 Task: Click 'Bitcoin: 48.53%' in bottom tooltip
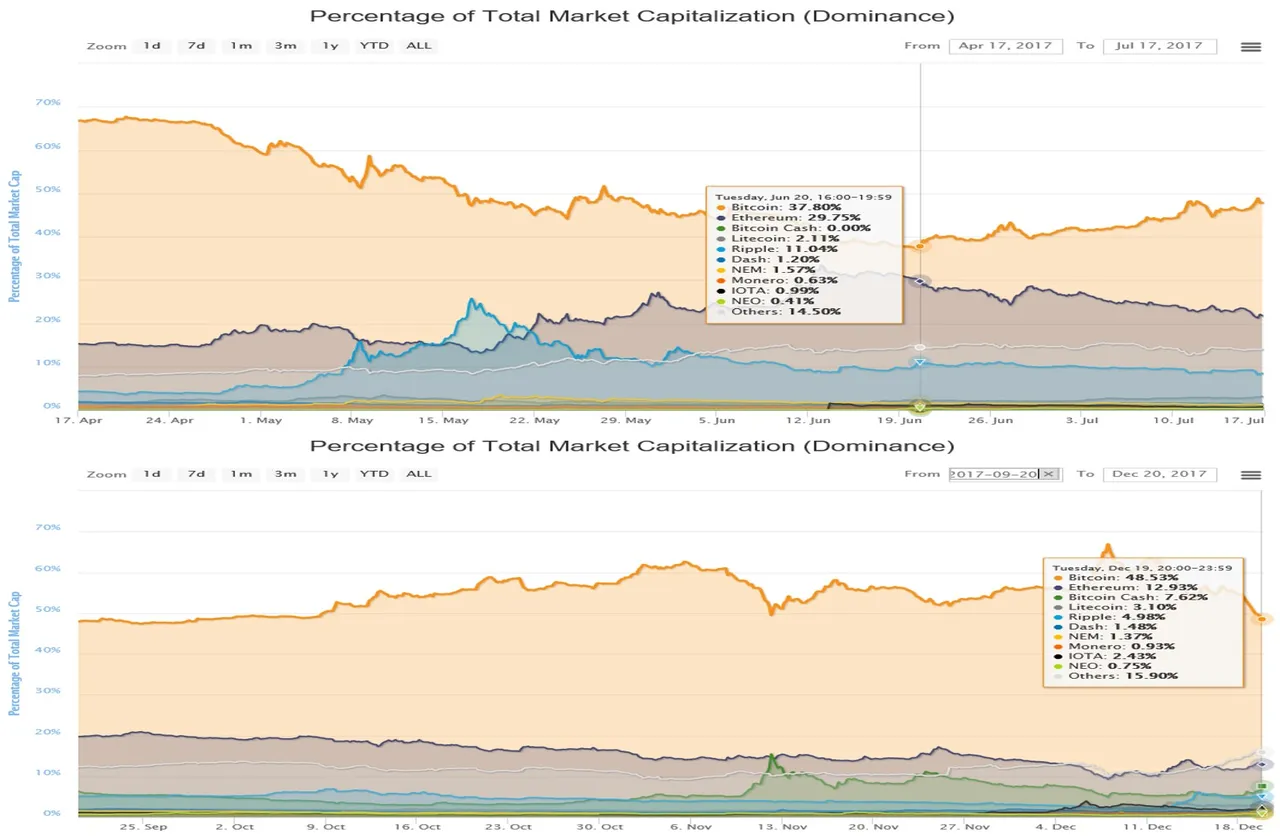coord(1124,577)
